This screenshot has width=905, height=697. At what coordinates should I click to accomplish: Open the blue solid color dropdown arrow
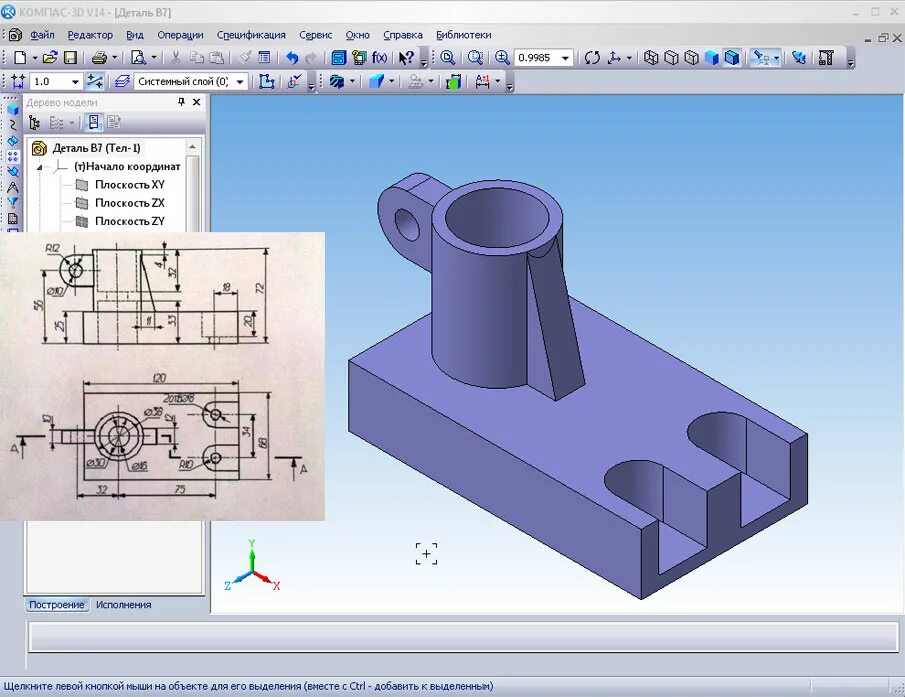pyautogui.click(x=392, y=81)
